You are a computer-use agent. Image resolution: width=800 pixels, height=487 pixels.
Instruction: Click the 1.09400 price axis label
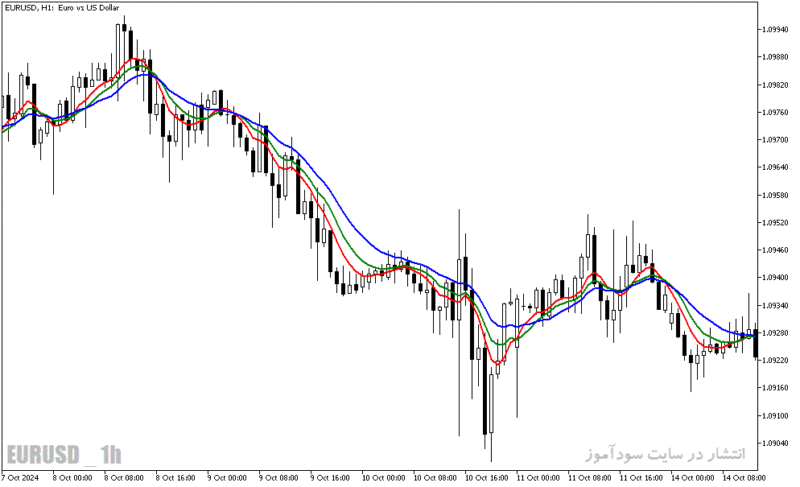pyautogui.click(x=775, y=278)
